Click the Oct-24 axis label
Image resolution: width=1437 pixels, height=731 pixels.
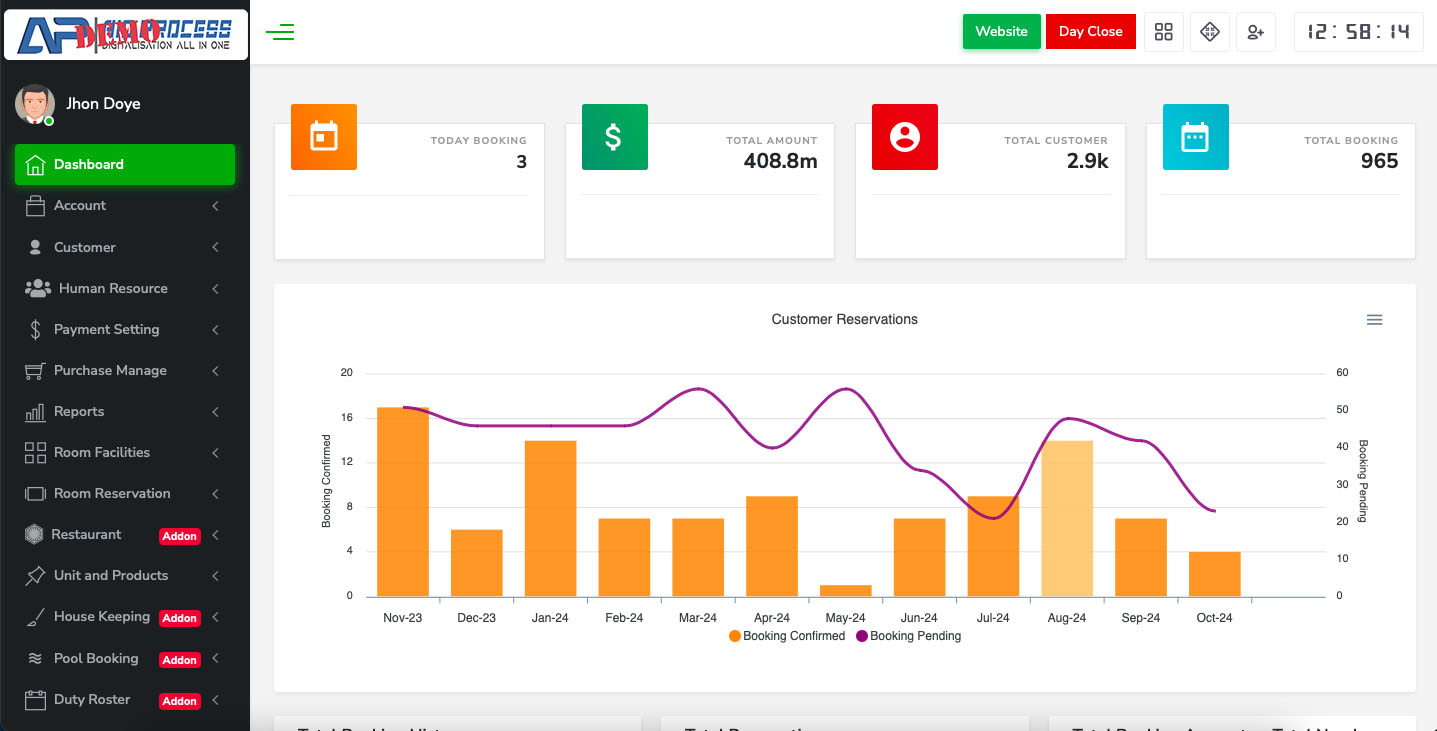pyautogui.click(x=1214, y=618)
